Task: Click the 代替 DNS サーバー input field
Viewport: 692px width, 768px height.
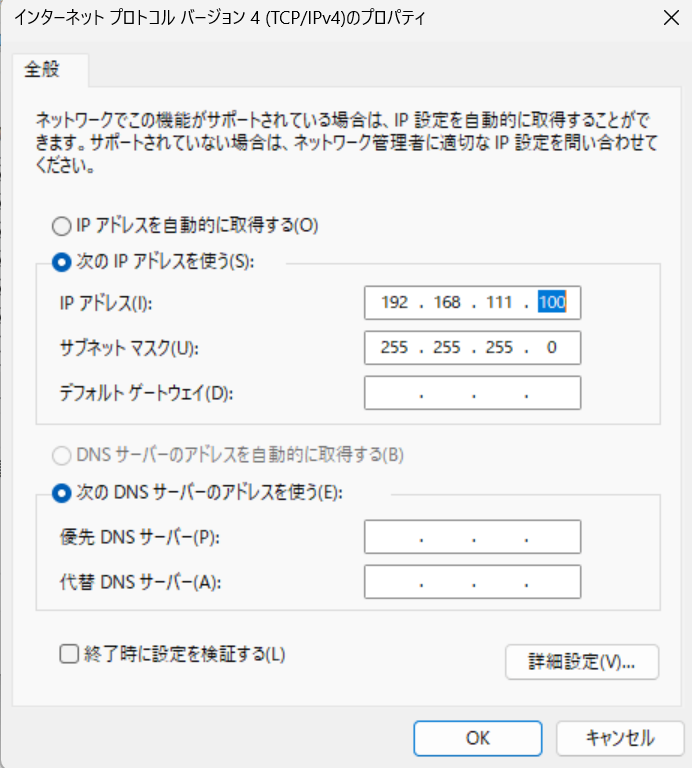Action: click(x=473, y=582)
